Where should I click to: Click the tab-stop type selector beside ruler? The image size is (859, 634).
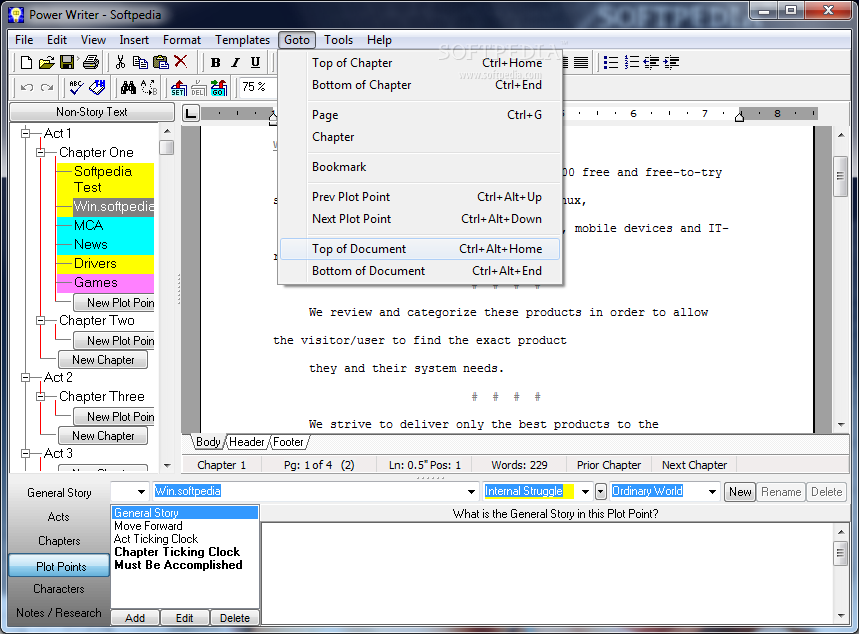tap(190, 113)
